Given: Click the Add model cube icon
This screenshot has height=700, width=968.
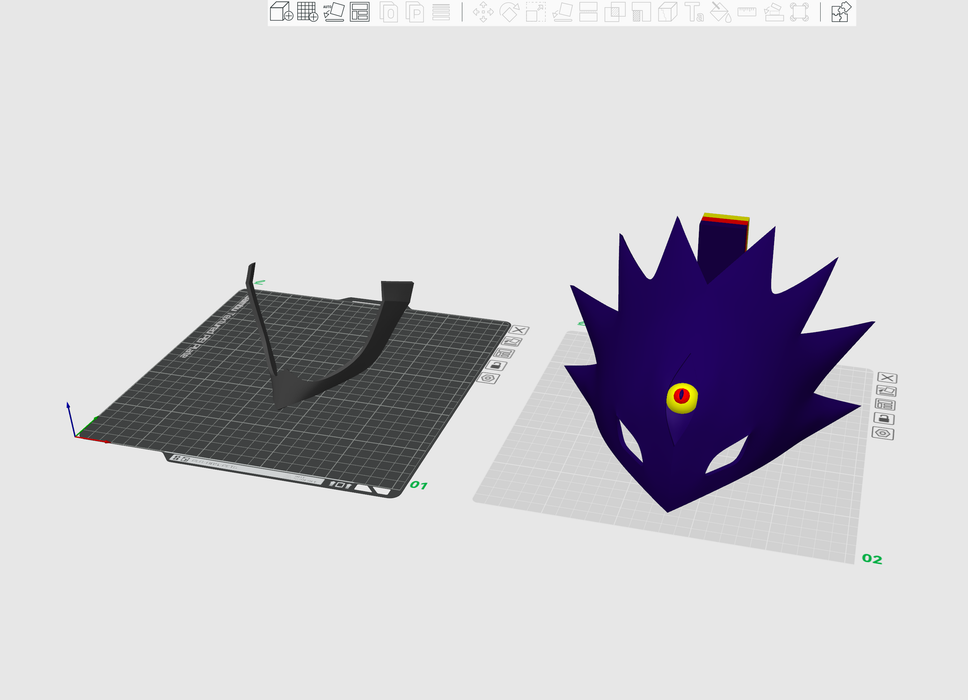Looking at the screenshot, I should (x=281, y=12).
